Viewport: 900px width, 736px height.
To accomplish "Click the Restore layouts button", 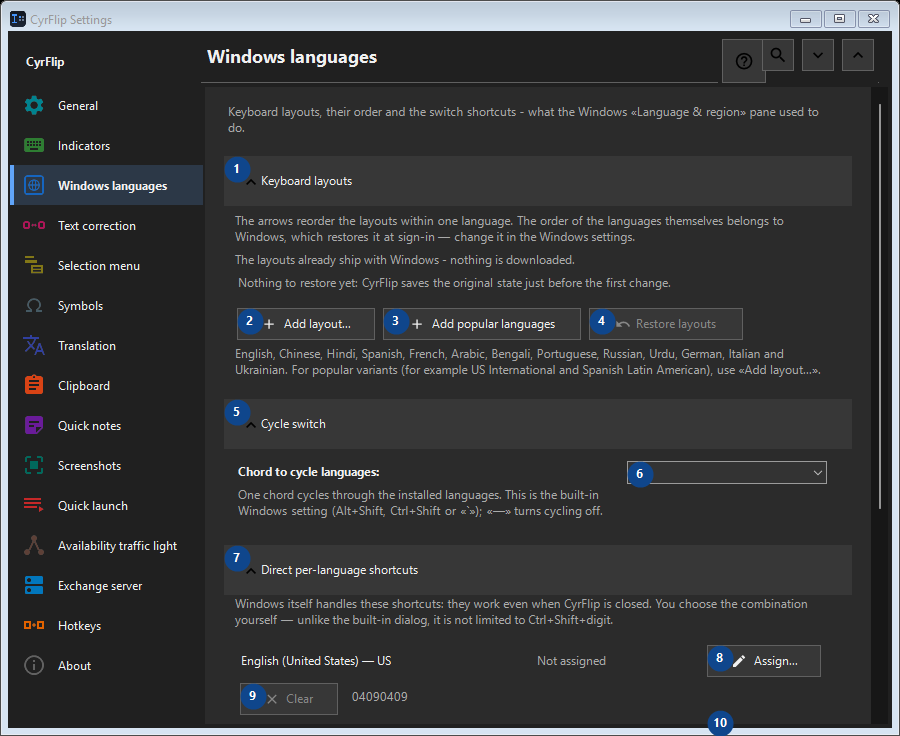I will [x=666, y=324].
